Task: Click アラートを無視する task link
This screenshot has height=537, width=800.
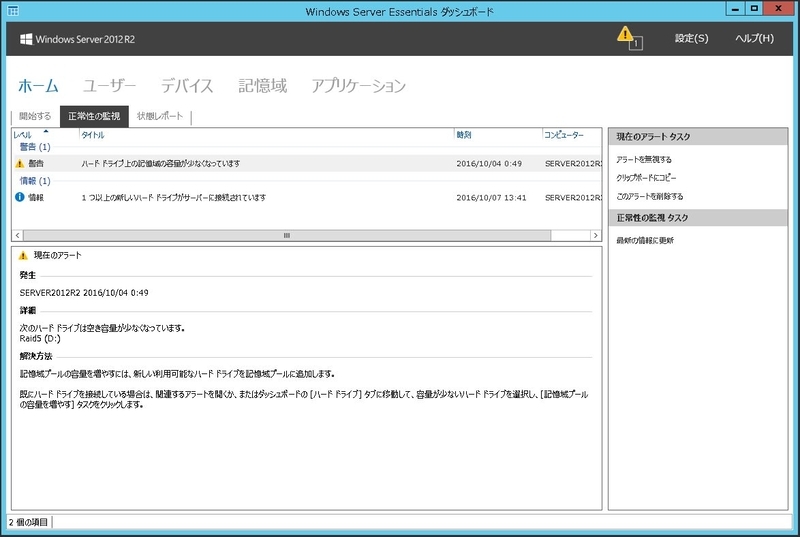Action: (644, 160)
